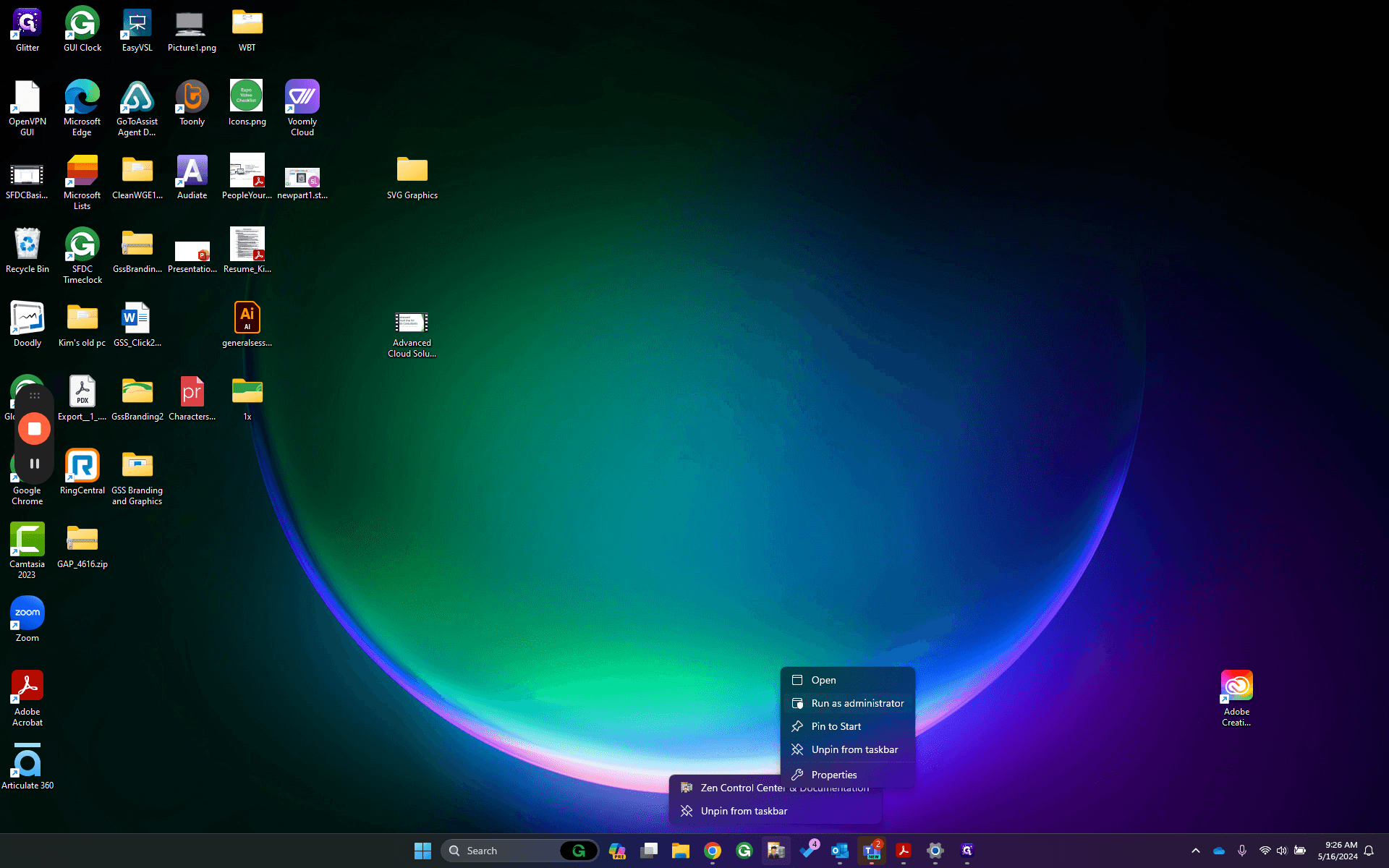Click the Voomly Cloud desktop icon
The width and height of the screenshot is (1389, 868).
click(302, 108)
